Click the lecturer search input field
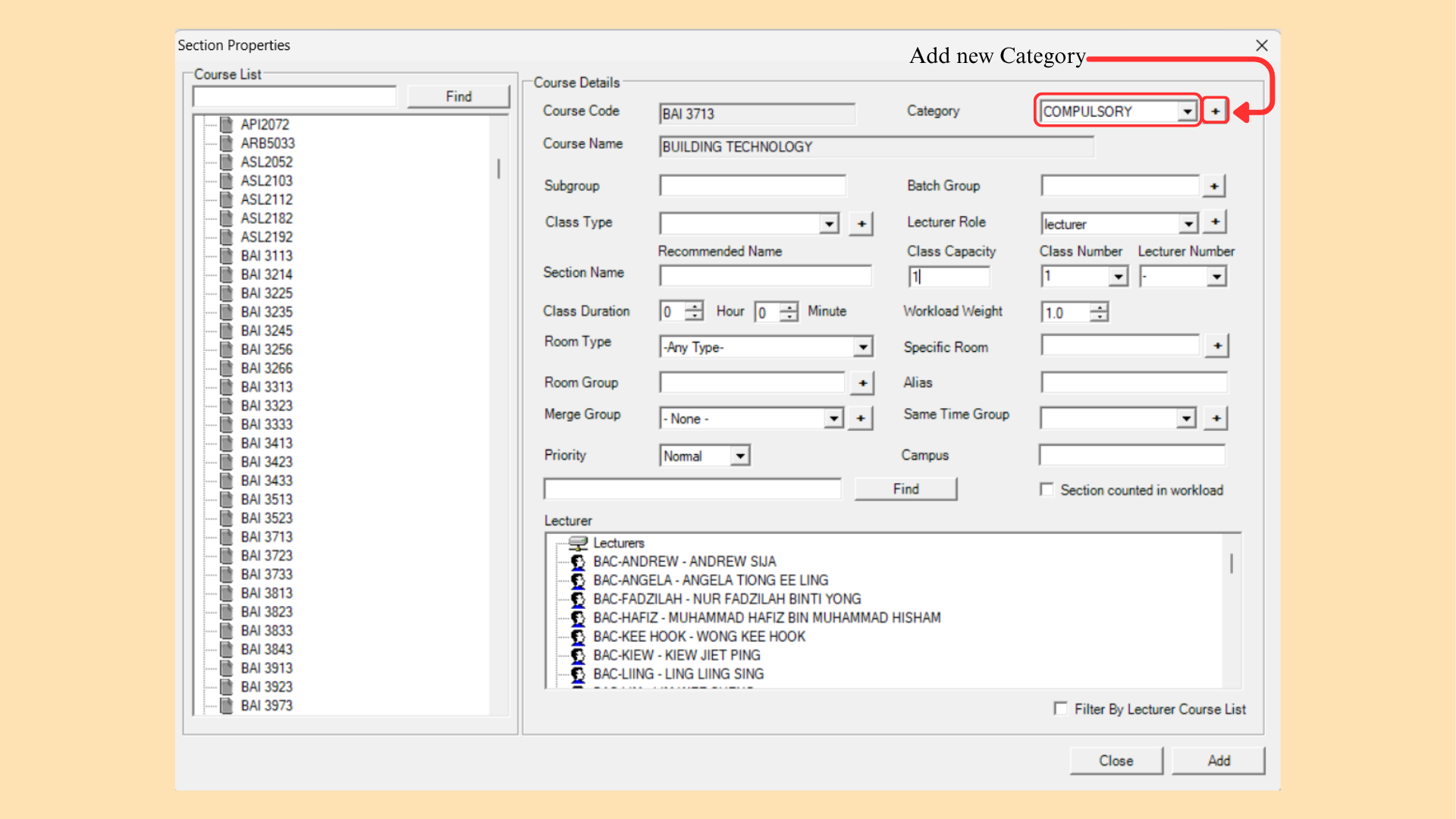1456x819 pixels. tap(692, 489)
